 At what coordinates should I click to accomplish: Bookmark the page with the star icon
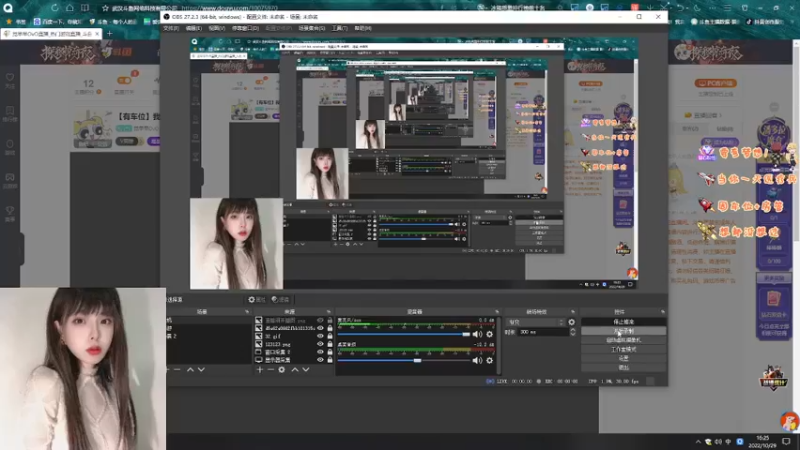click(x=105, y=8)
